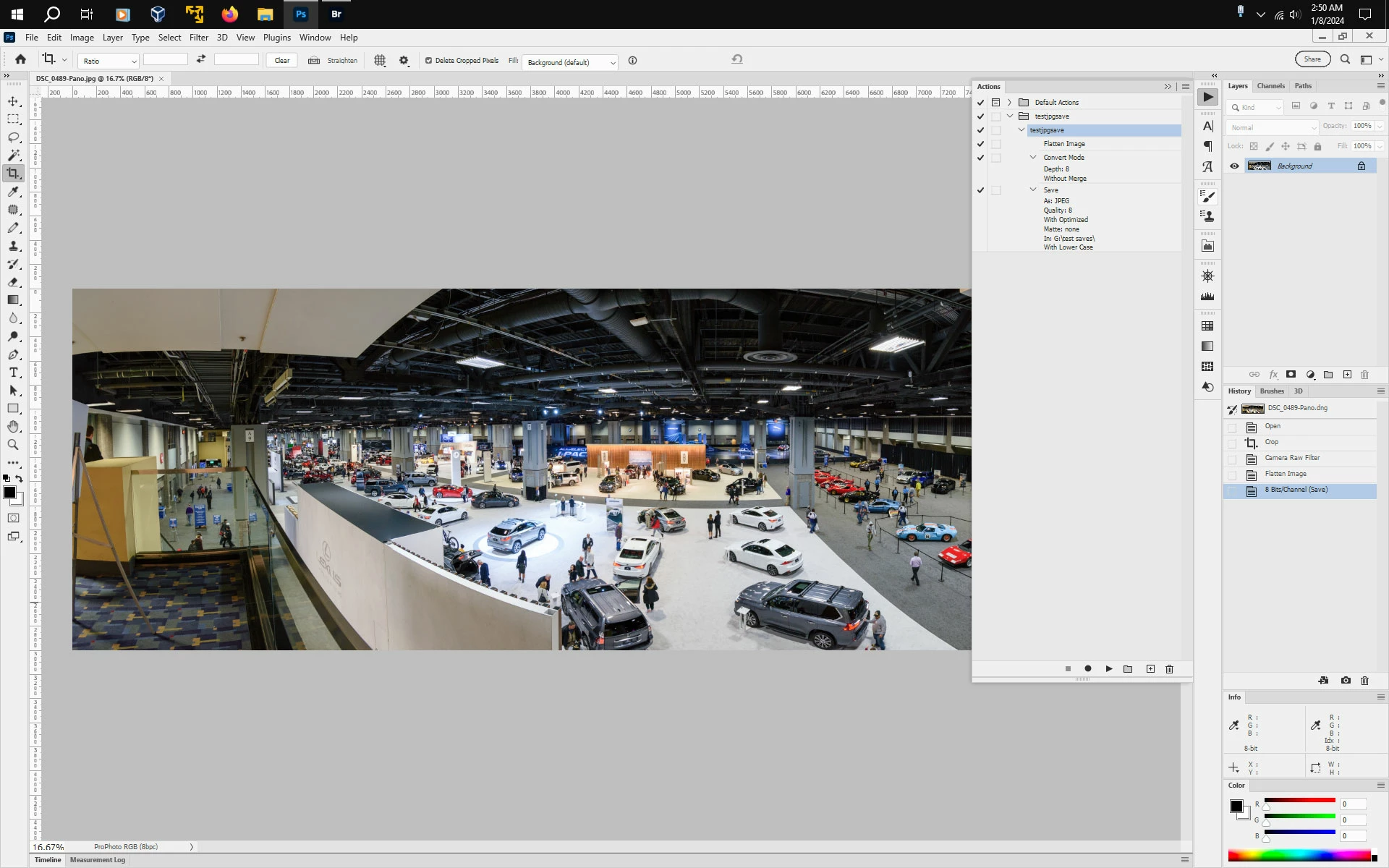The width and height of the screenshot is (1389, 868).
Task: Toggle Delete Cropped Pixels checkbox
Action: (429, 61)
